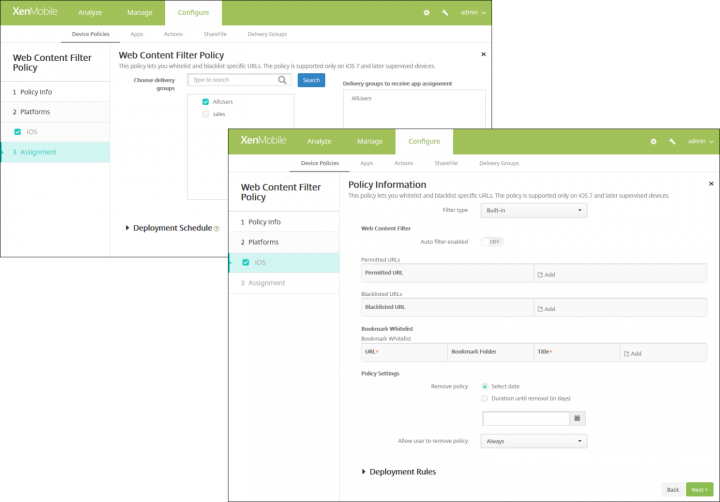Click the settings gear icon in front window

point(654,142)
